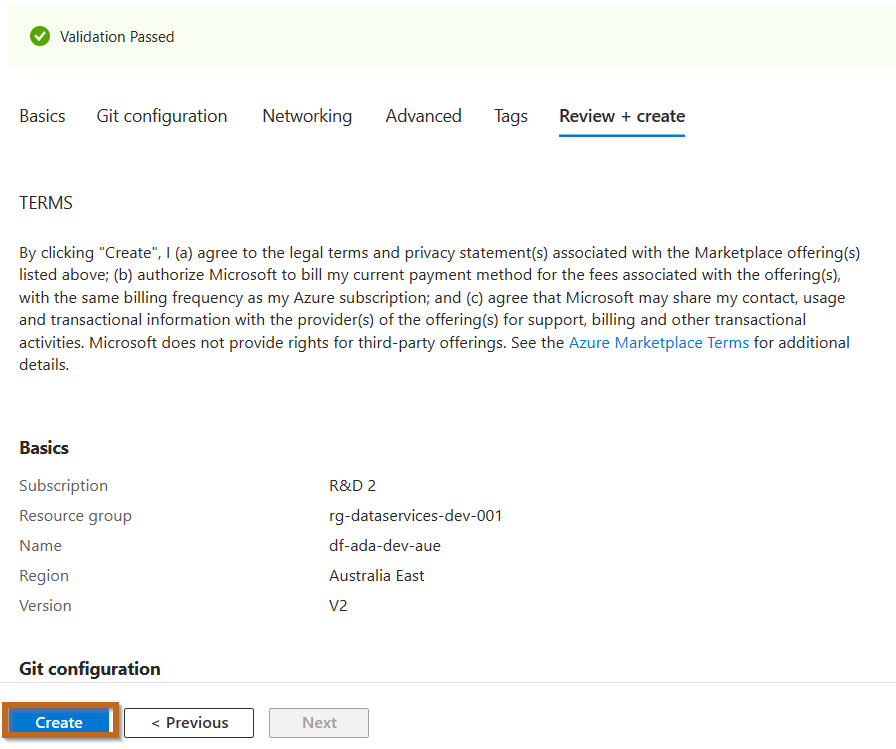Click the Name label
896x749 pixels.
point(41,546)
